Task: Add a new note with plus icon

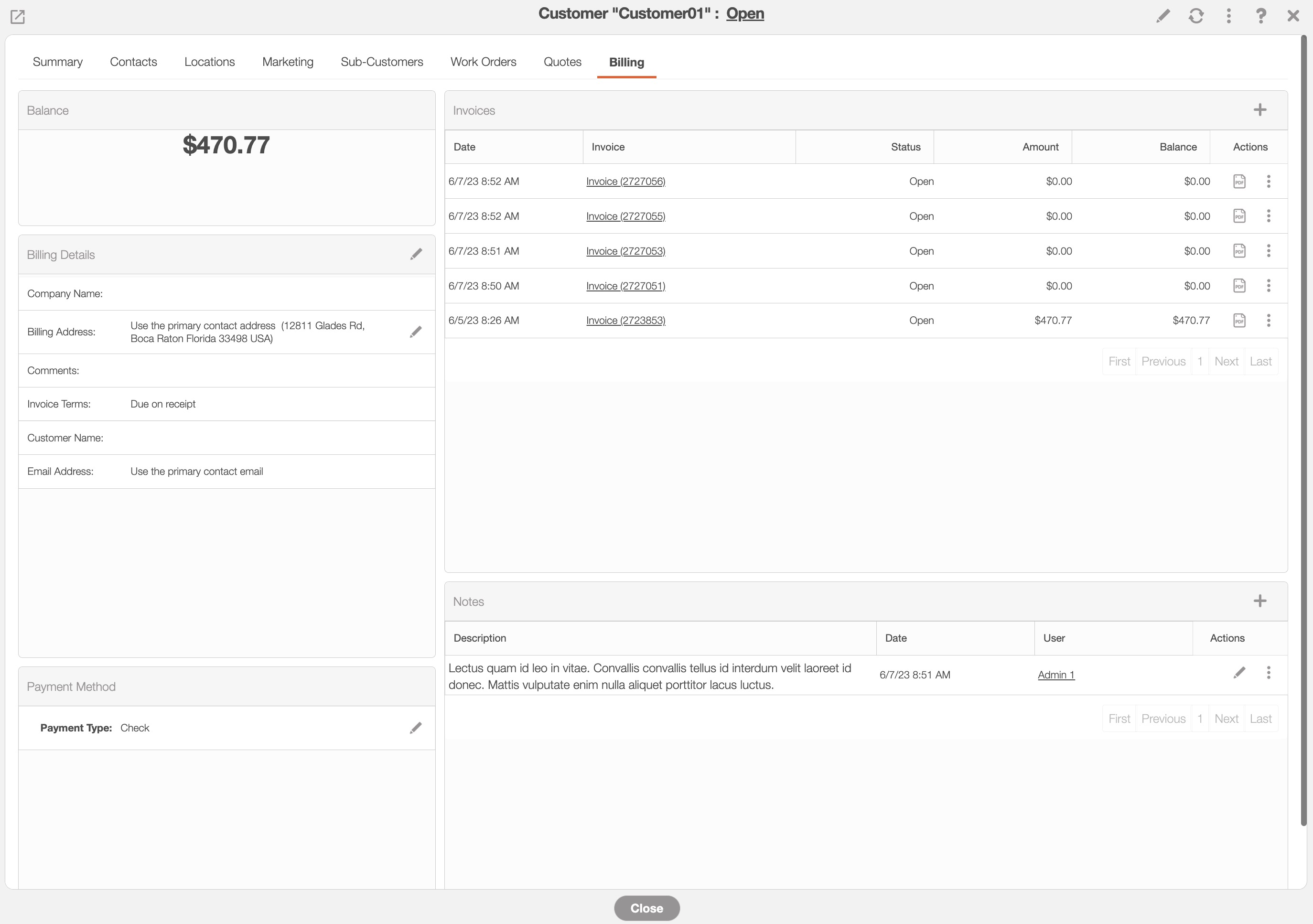Action: (1260, 601)
